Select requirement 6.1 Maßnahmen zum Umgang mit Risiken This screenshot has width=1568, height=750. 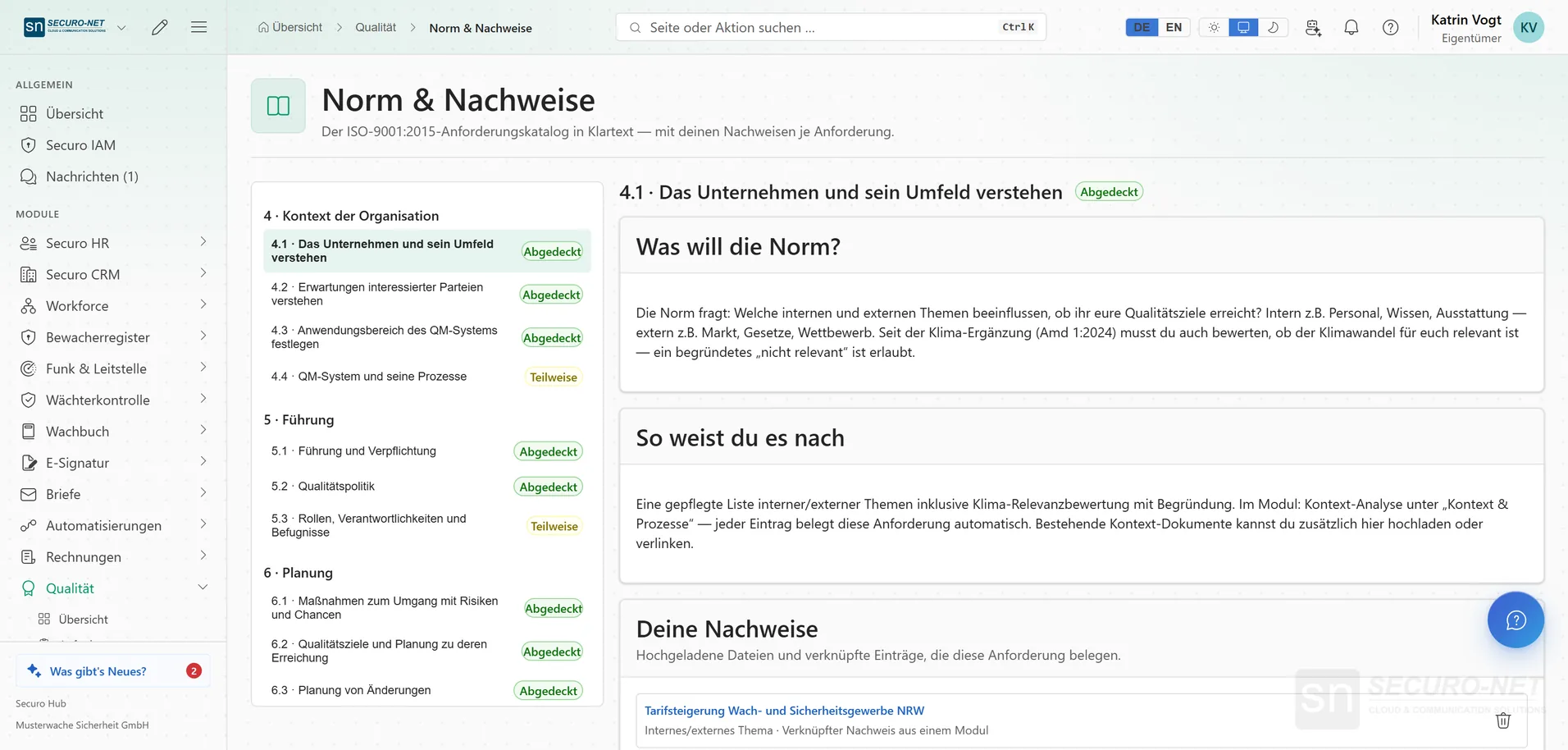[x=426, y=608]
